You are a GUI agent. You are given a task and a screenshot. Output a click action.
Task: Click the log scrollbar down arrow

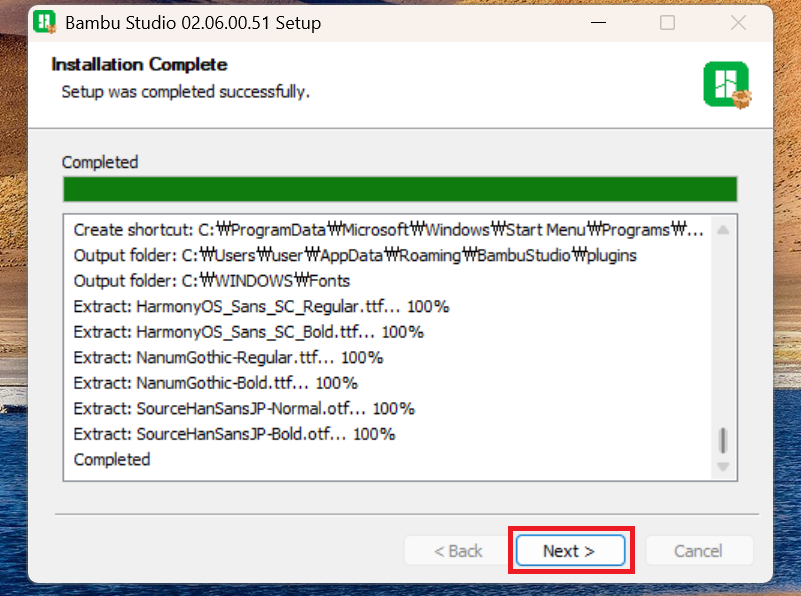[x=723, y=467]
